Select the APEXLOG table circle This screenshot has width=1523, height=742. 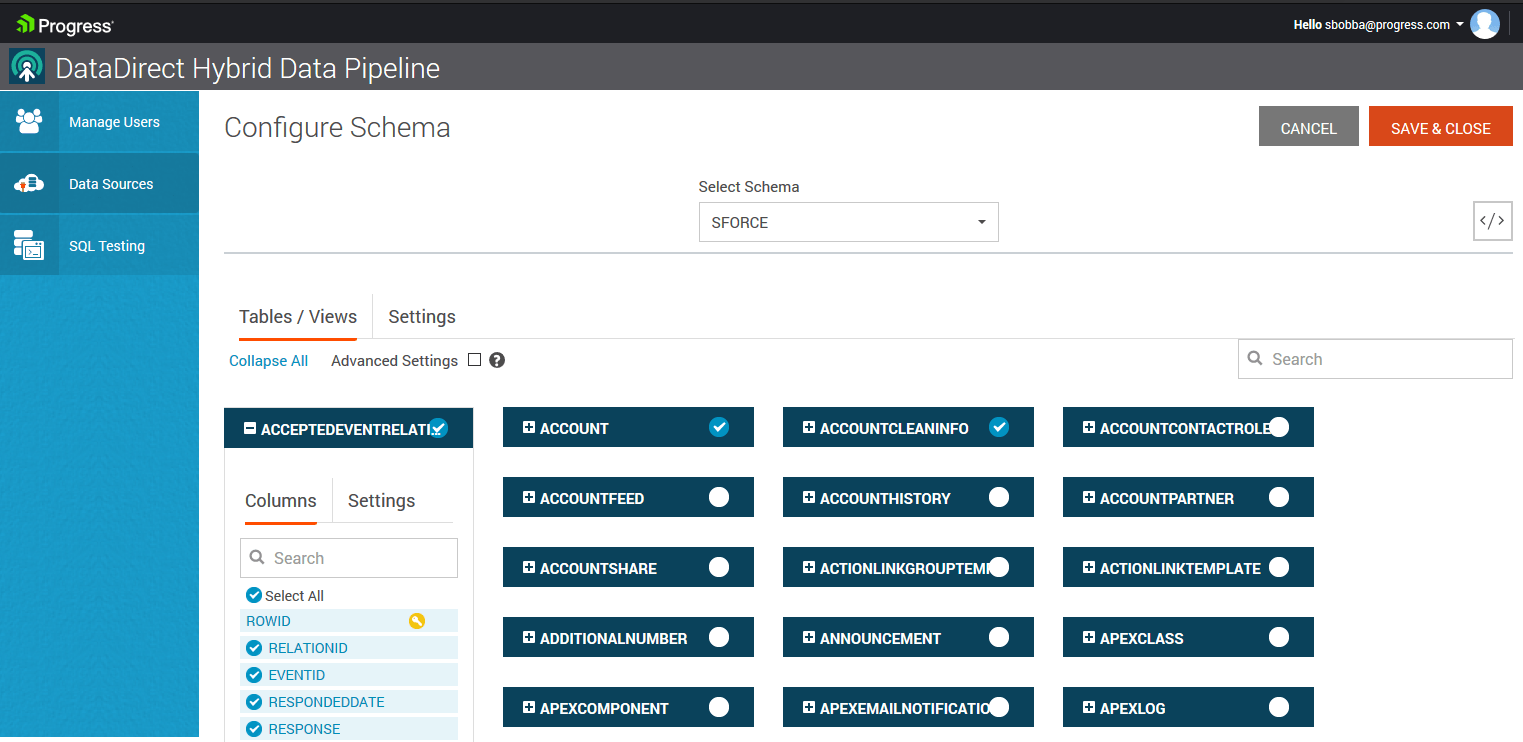click(1279, 707)
